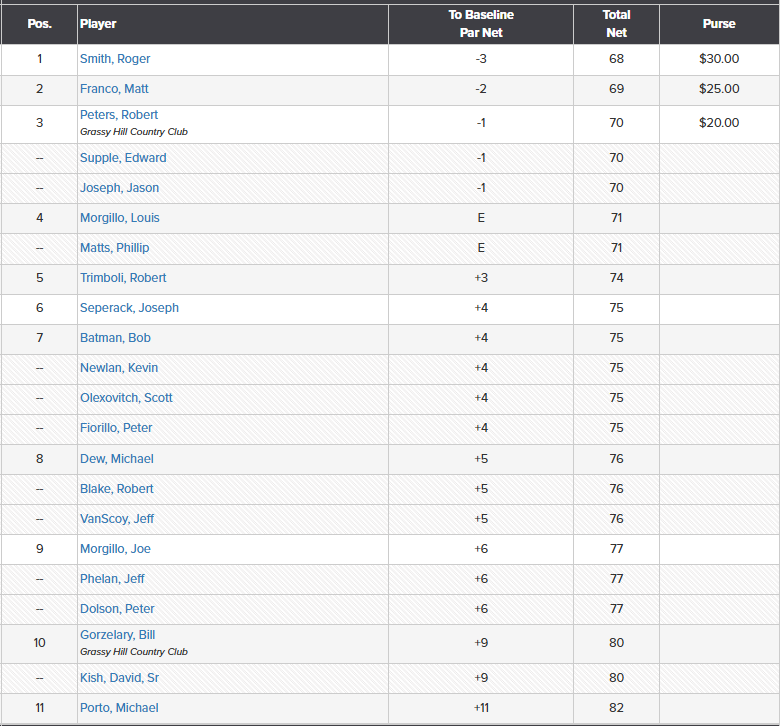This screenshot has width=780, height=726.
Task: Click Morgillo, Louis player name
Action: click(x=120, y=218)
